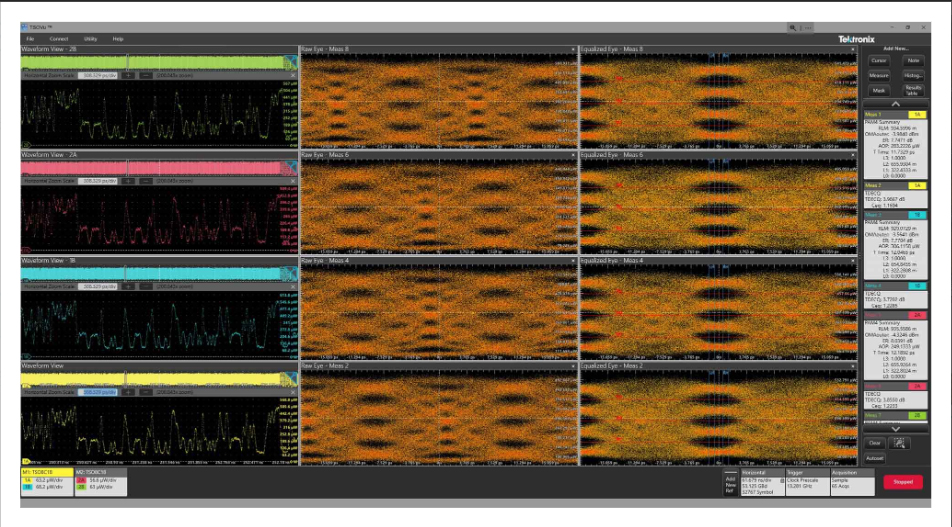Click the 2B channel swatch in M2 badge

click(81, 487)
